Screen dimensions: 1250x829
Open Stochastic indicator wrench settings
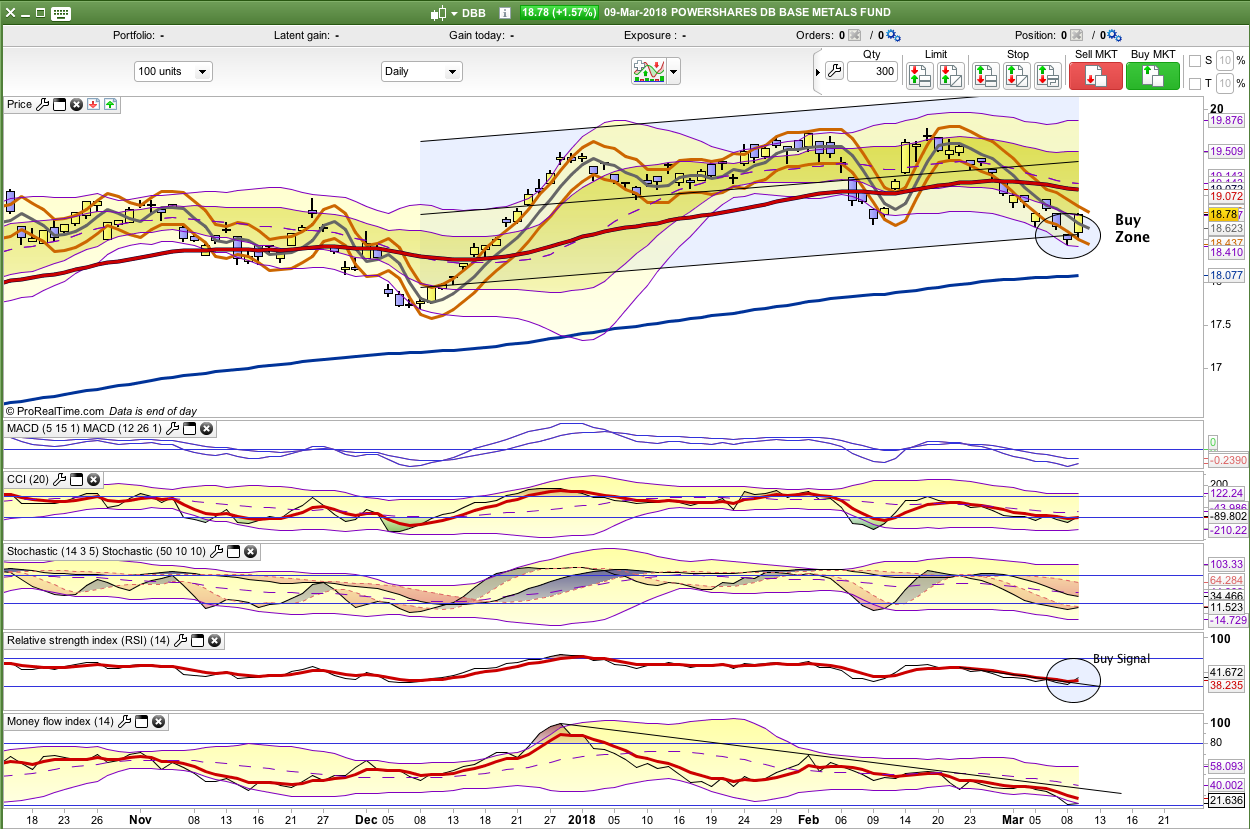point(216,551)
